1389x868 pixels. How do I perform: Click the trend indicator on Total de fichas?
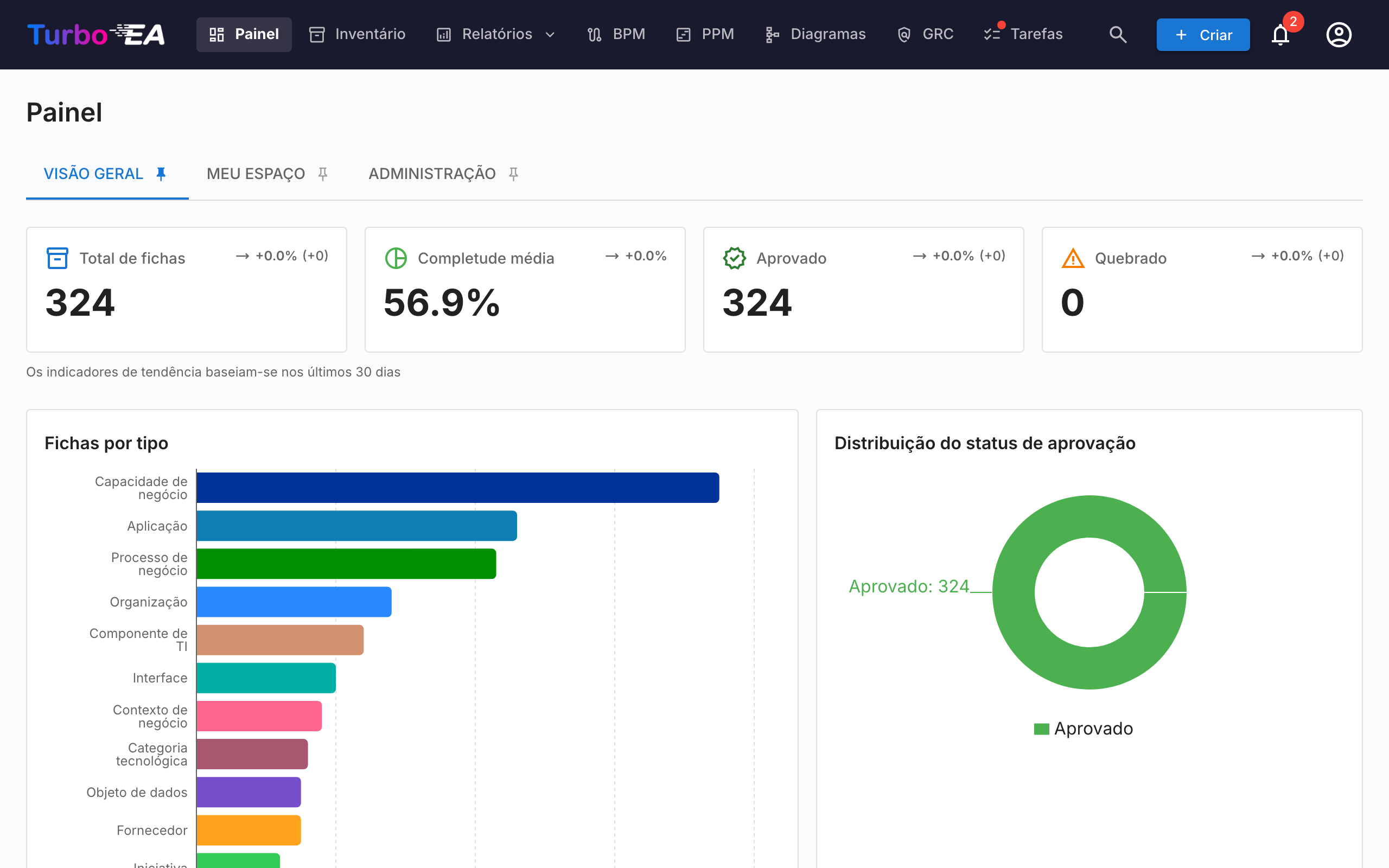click(x=282, y=256)
